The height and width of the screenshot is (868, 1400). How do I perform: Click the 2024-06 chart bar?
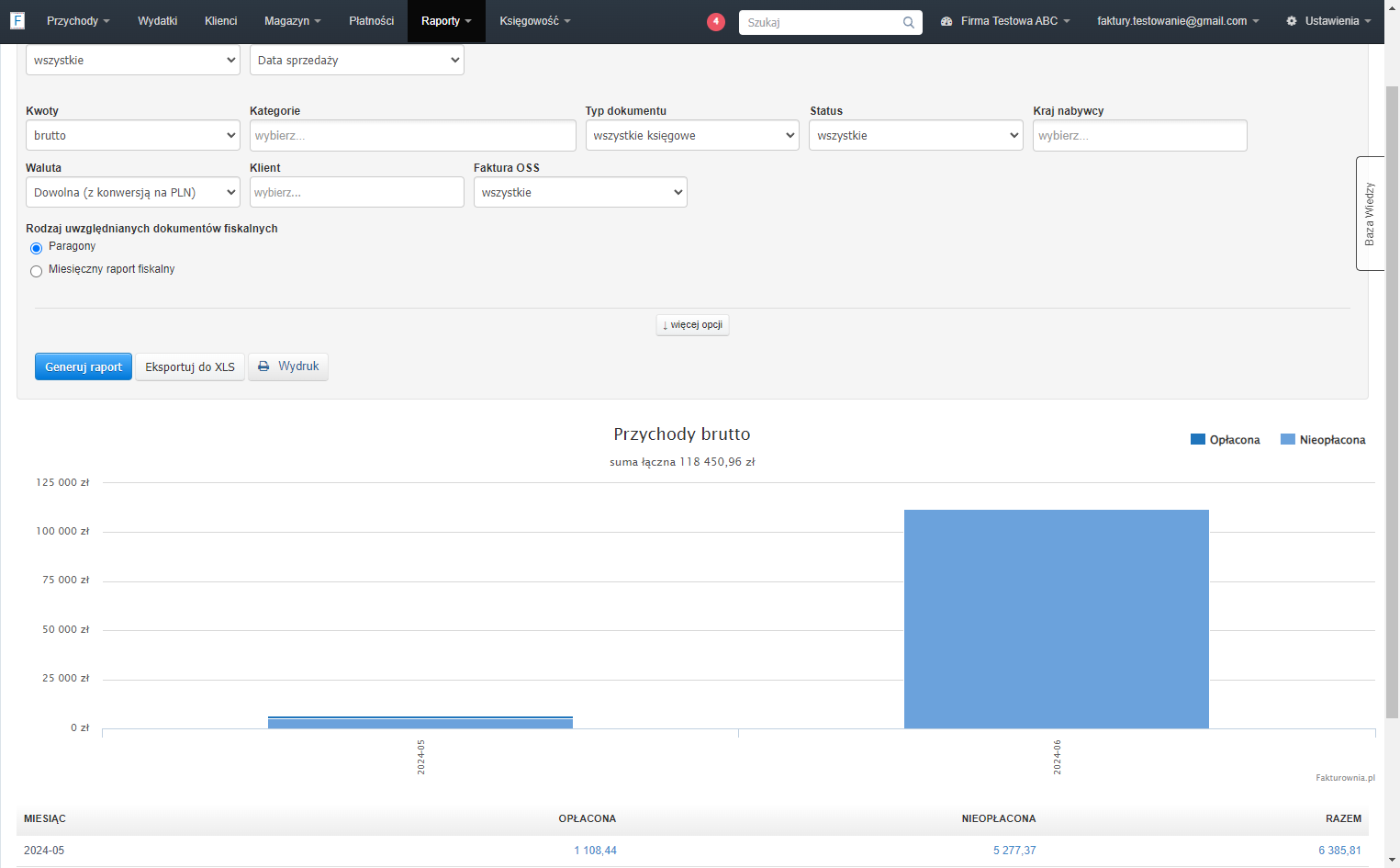[1057, 619]
